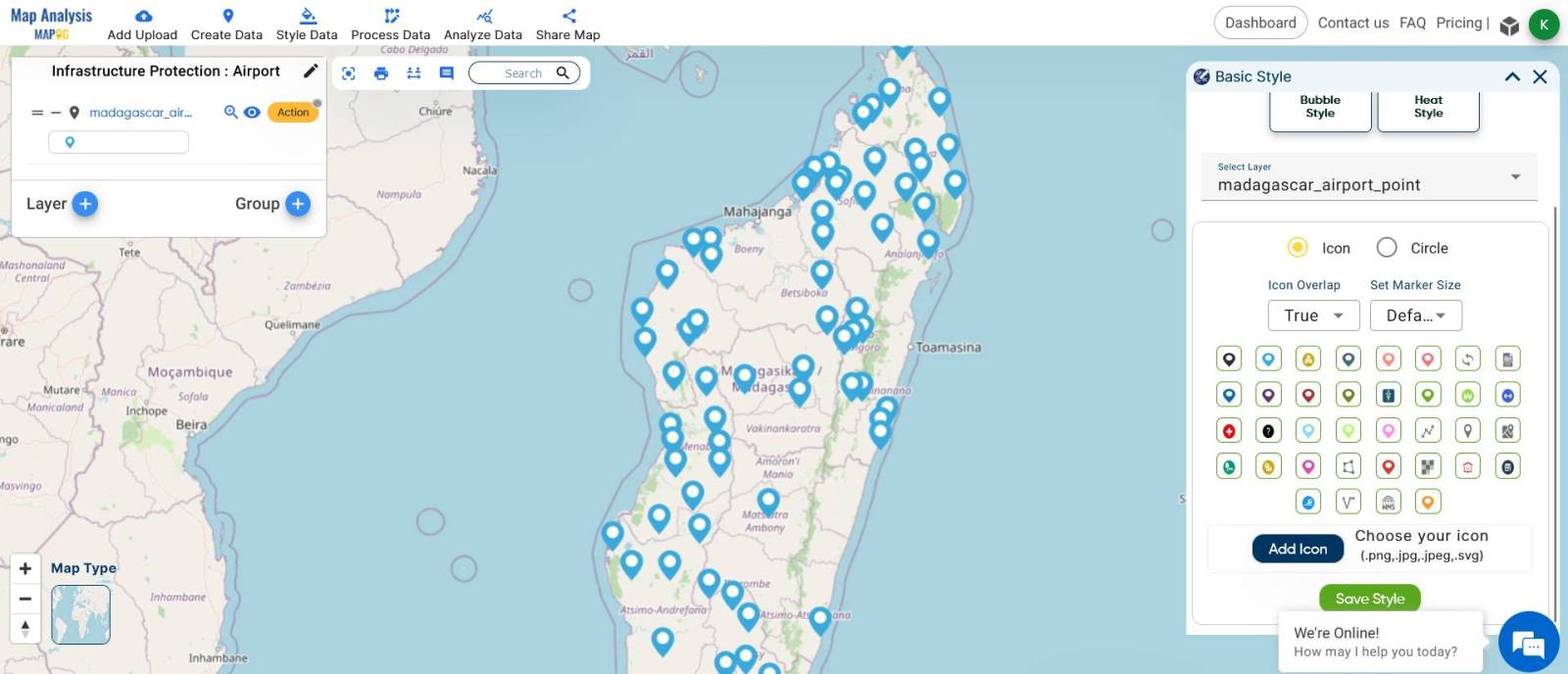Viewport: 1568px width, 674px height.
Task: Collapse the Basic Style panel
Action: (x=1512, y=76)
